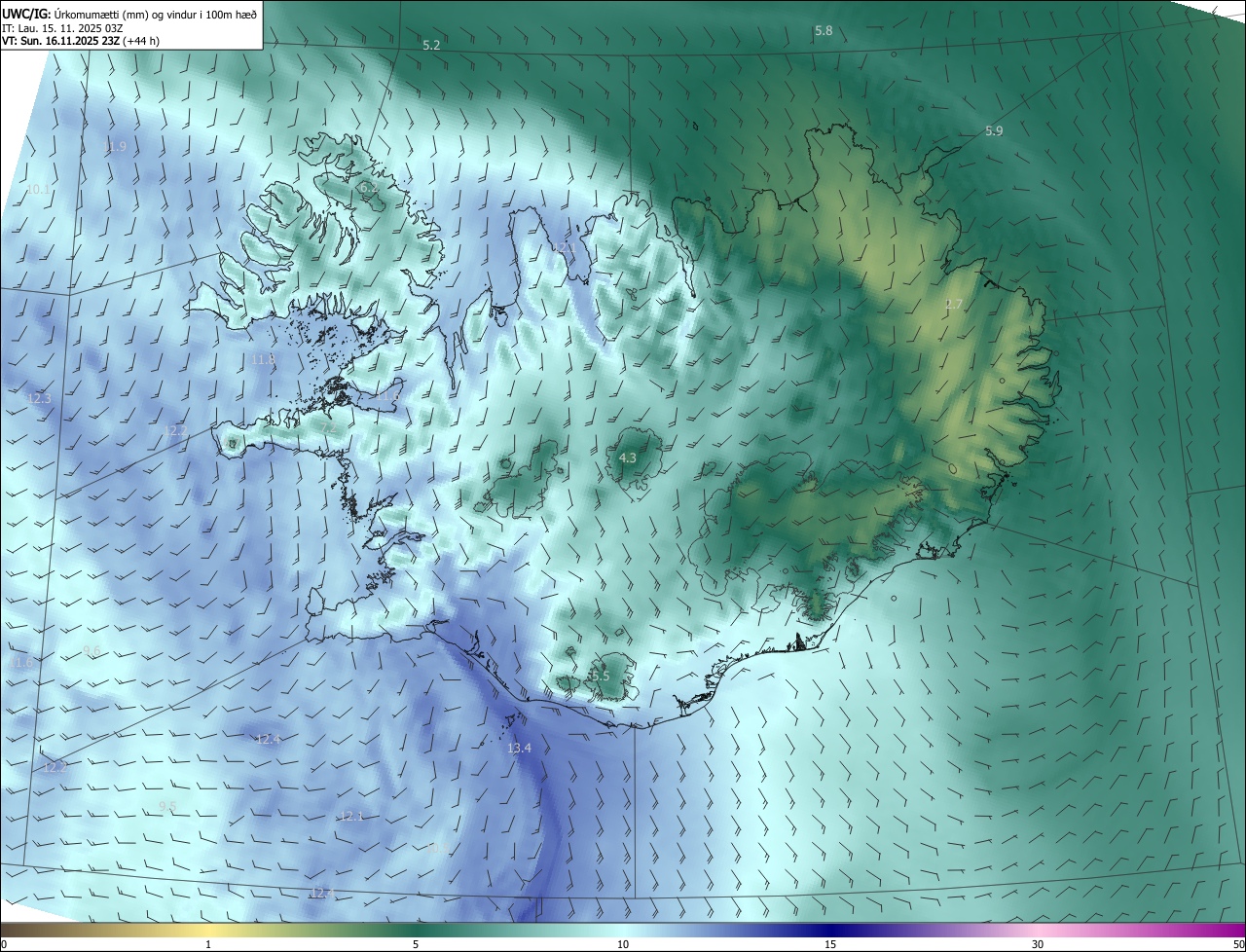This screenshot has height=952, width=1246.
Task: Click the 11.8 value label
Action: (x=263, y=359)
